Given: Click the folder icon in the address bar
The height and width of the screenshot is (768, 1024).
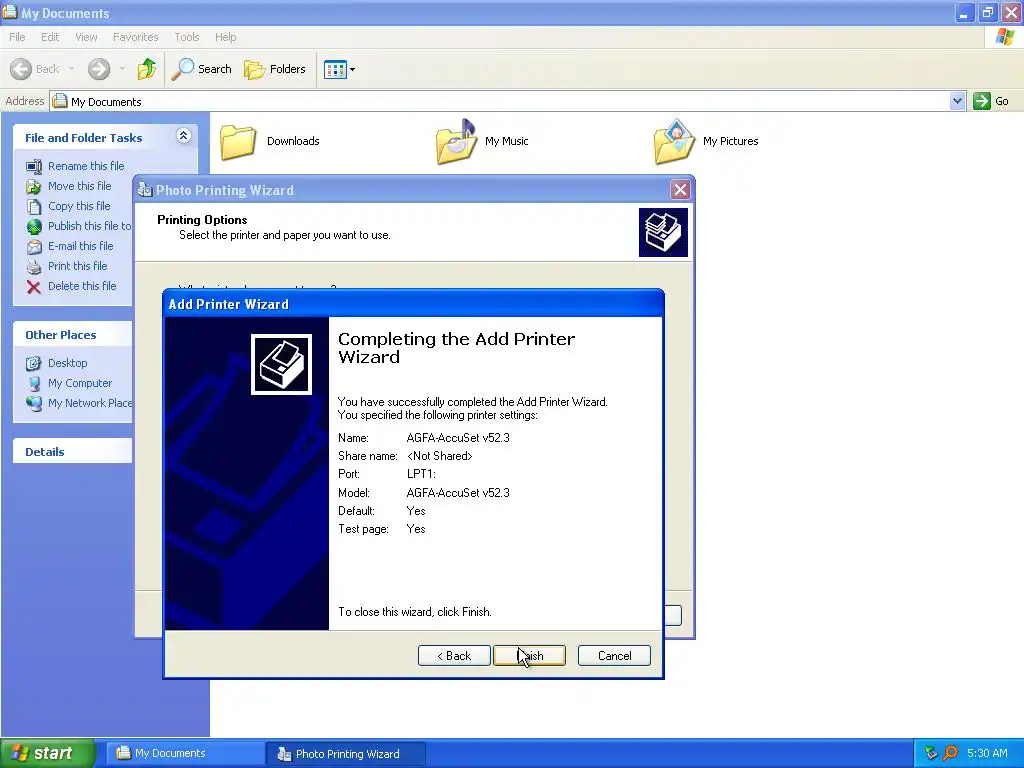Looking at the screenshot, I should tap(60, 101).
